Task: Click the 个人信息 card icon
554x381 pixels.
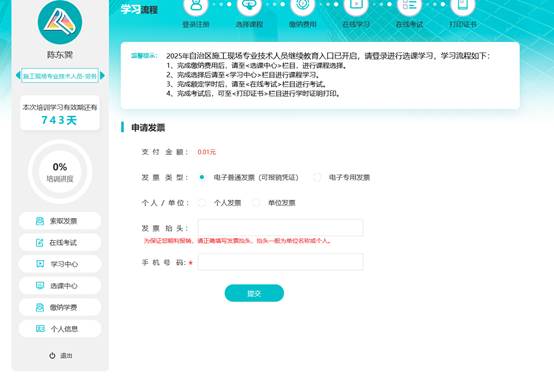Action: 40,329
